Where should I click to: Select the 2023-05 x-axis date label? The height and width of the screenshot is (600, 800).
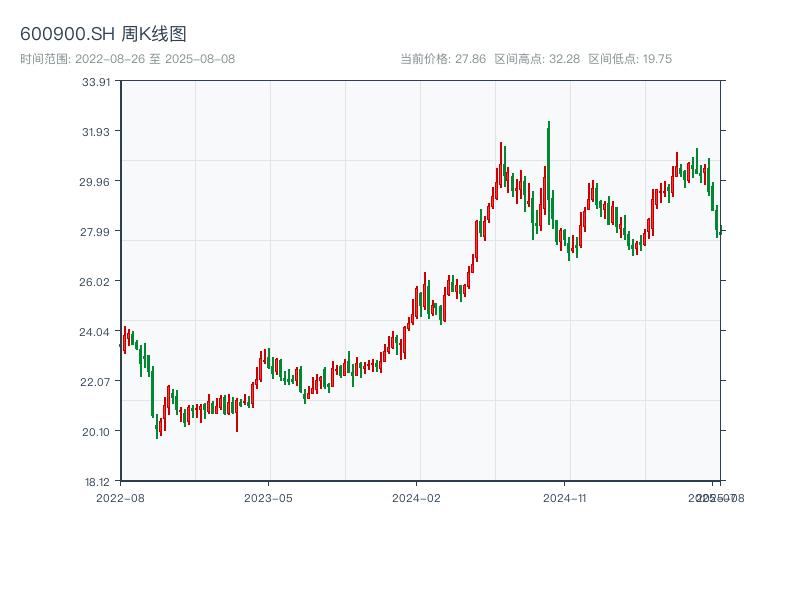coord(268,497)
